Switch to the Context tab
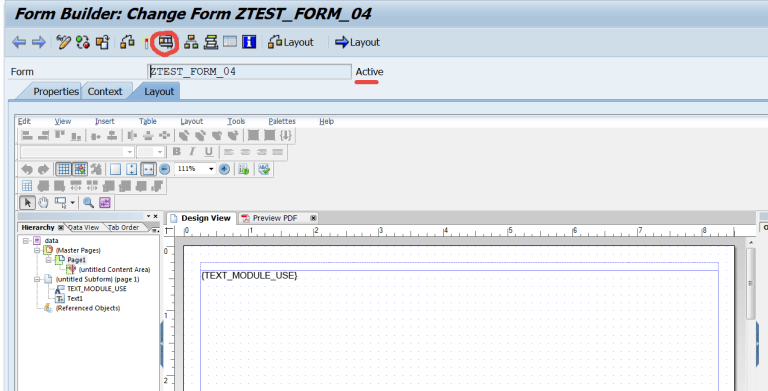Screen dimensions: 768x391 (105, 92)
